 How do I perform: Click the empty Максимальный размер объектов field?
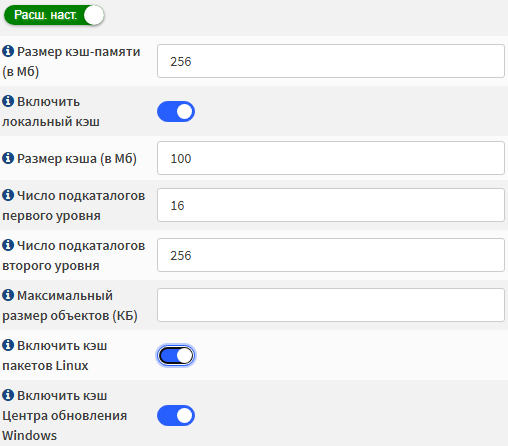[x=331, y=305]
